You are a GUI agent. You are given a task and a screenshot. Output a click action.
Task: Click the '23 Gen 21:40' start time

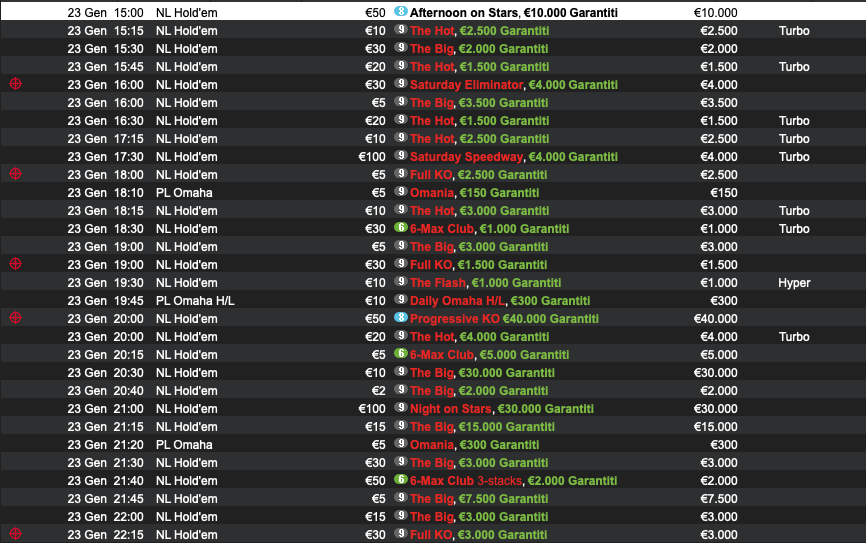click(x=105, y=481)
